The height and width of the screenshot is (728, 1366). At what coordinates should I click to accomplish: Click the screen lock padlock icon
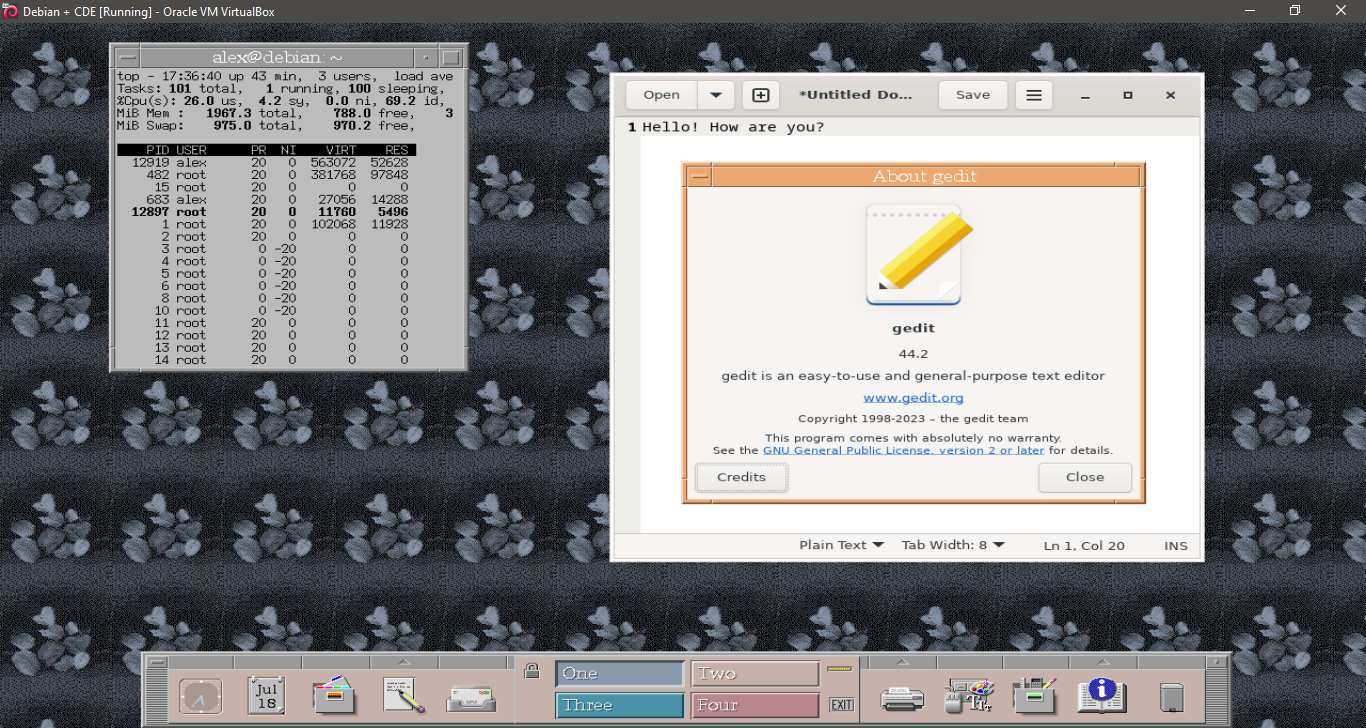tap(532, 672)
